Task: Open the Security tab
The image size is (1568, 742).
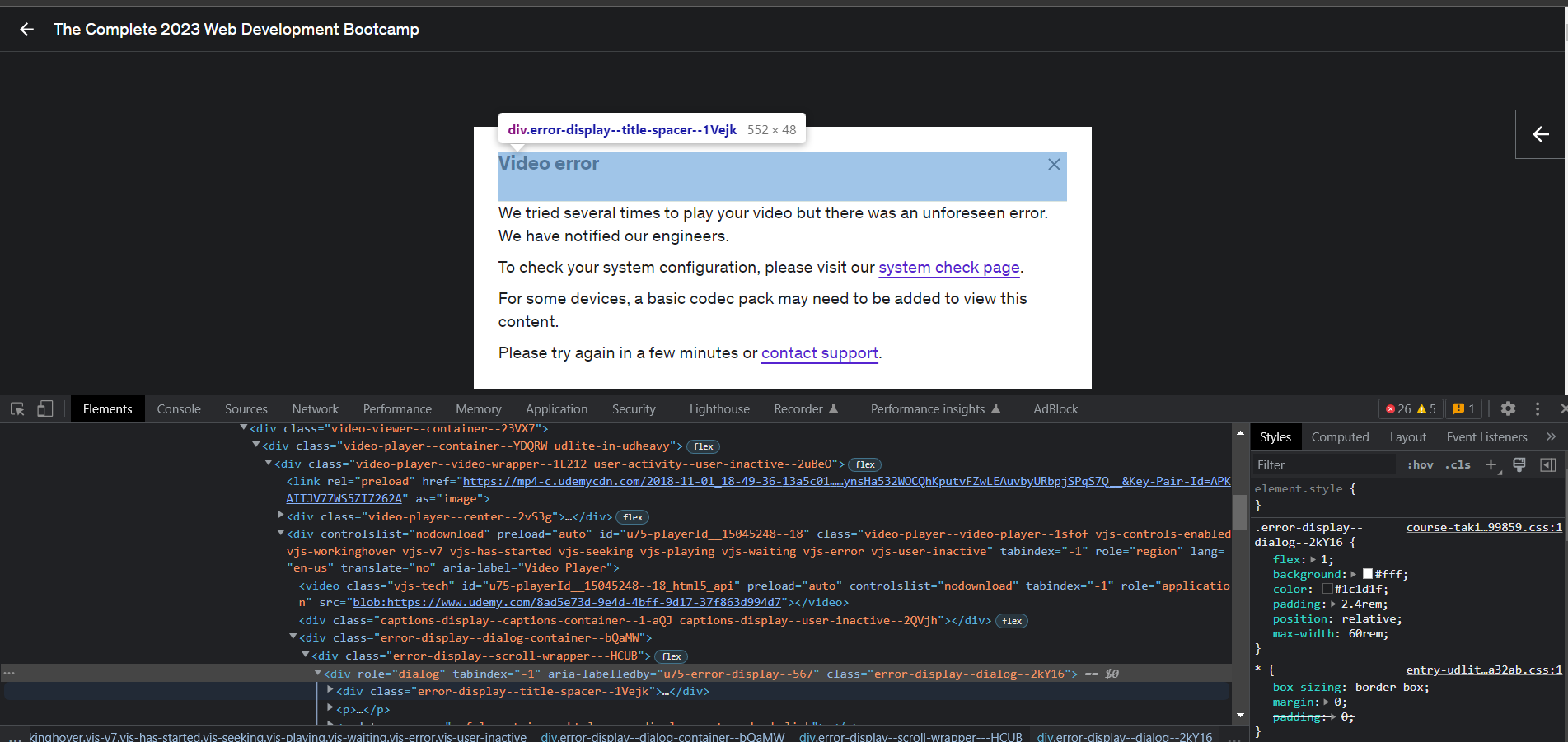Action: click(x=634, y=409)
